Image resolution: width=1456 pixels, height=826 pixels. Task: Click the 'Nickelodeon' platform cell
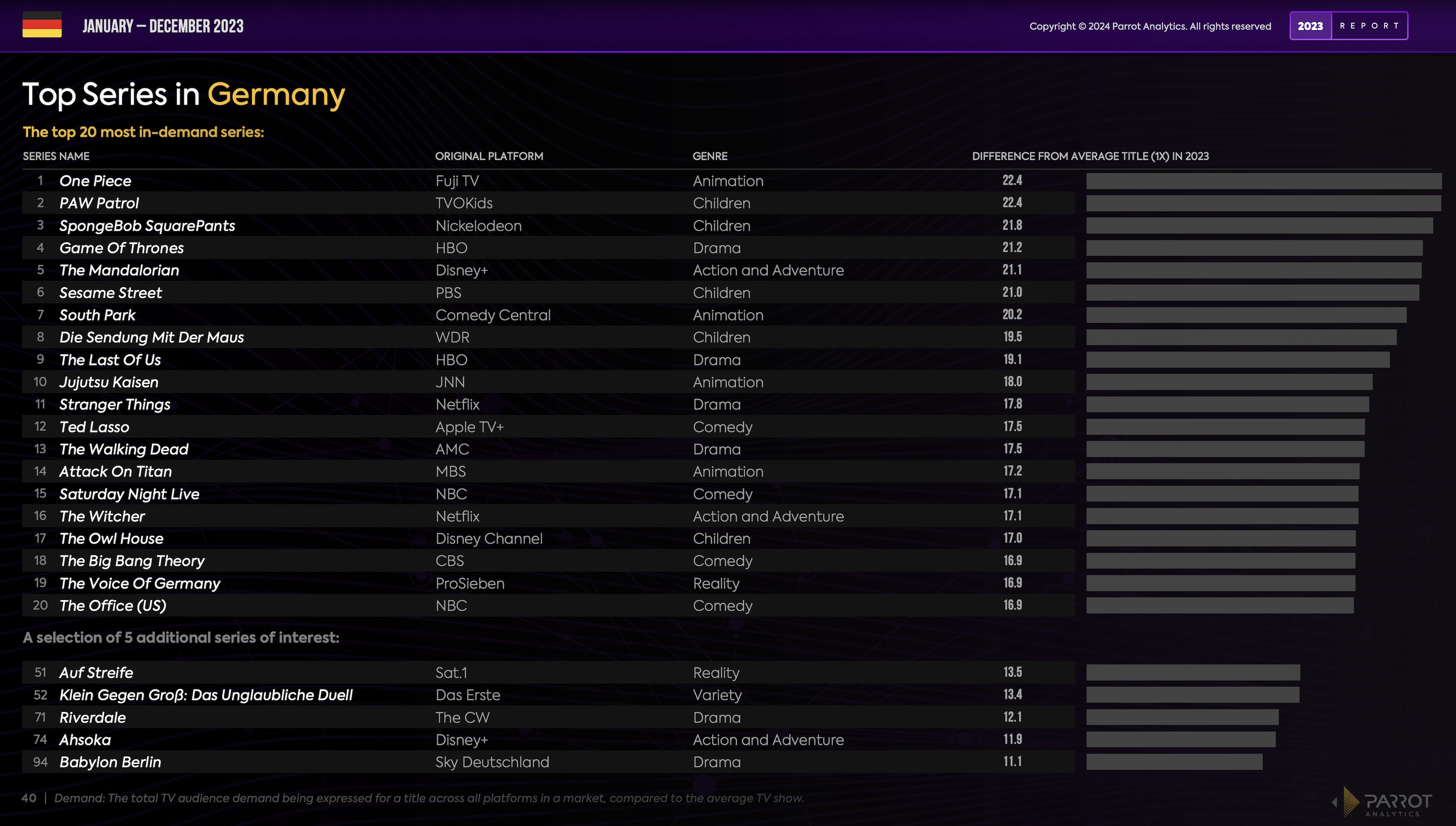(479, 226)
